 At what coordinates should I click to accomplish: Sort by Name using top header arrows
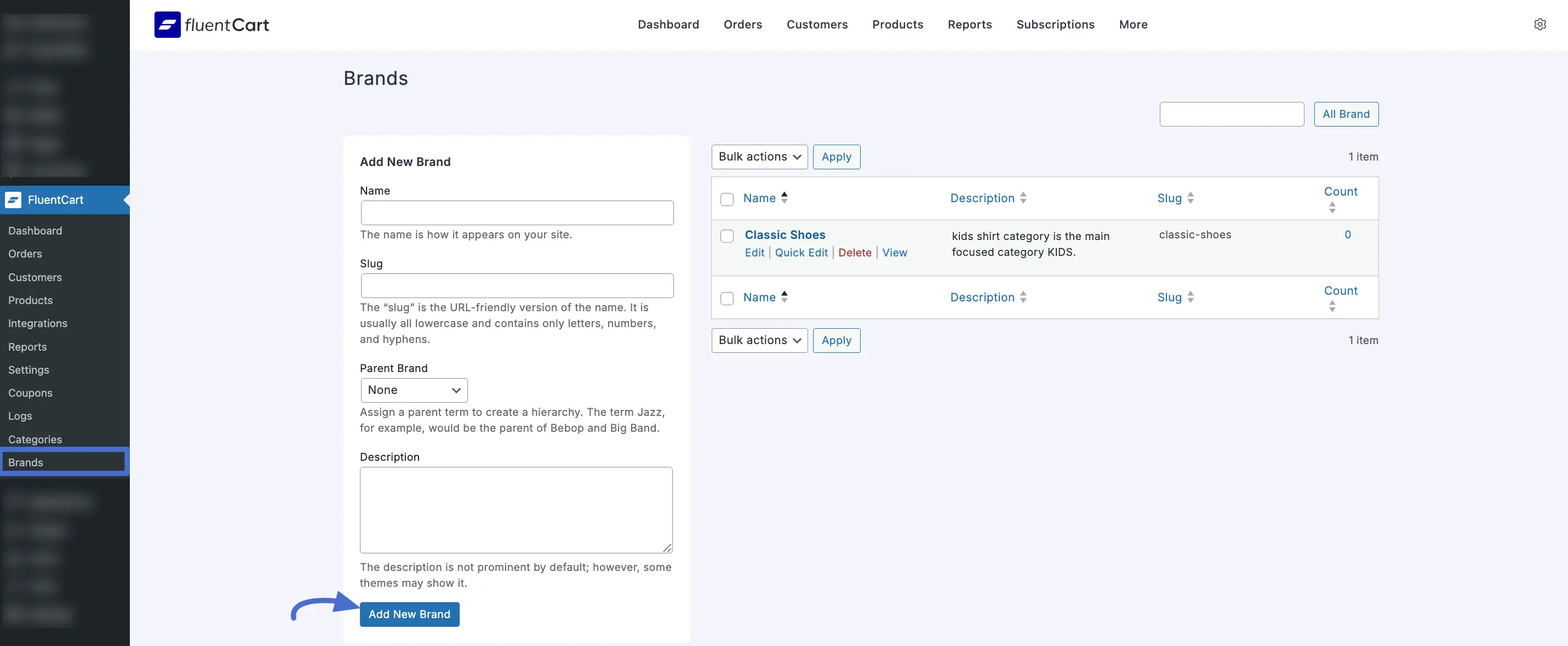784,198
